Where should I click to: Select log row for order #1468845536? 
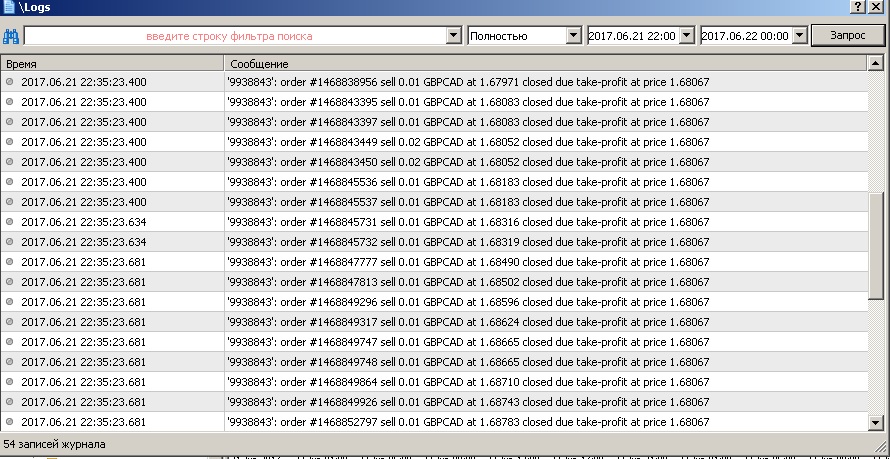(434, 182)
